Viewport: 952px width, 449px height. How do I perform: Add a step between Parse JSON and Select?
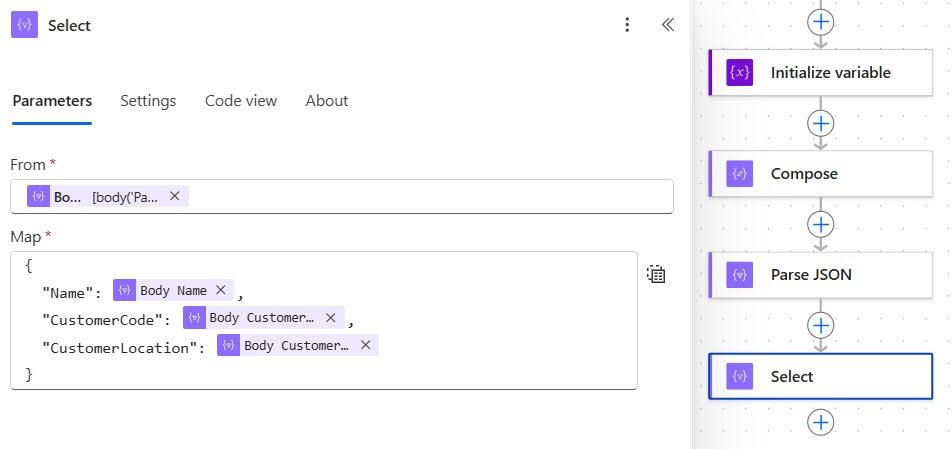(x=821, y=326)
